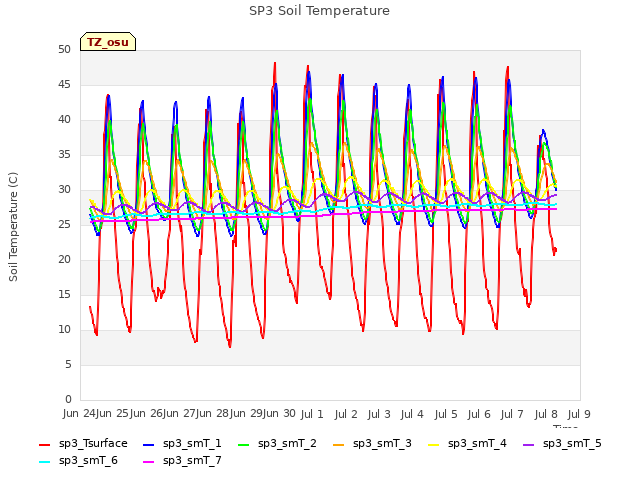This screenshot has width=640, height=480.
Task: Click the Jul 9 x-axis tick label
Action: pyautogui.click(x=579, y=414)
